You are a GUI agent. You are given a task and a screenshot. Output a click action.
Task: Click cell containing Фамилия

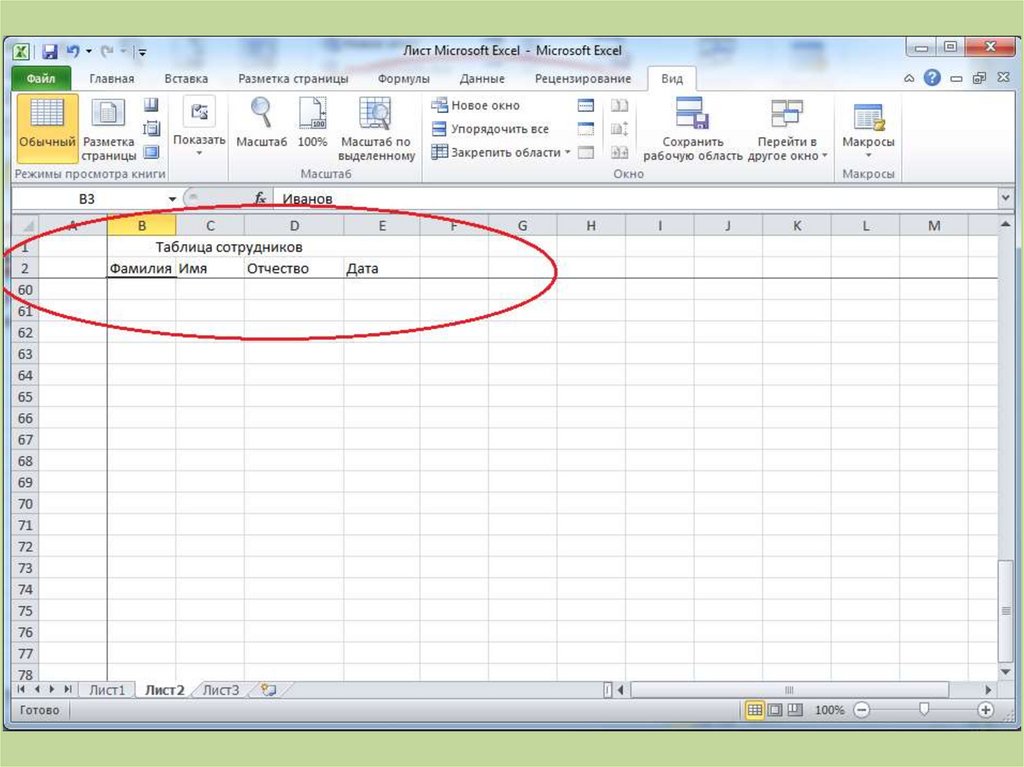pyautogui.click(x=141, y=269)
